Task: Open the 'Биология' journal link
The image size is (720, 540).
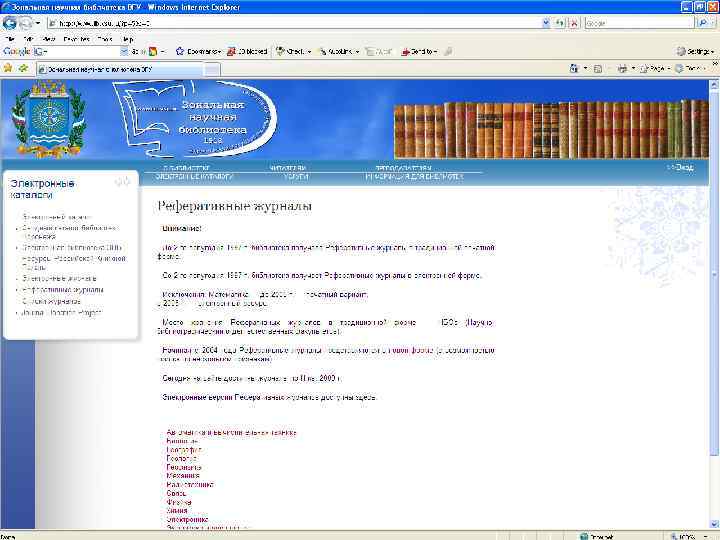Action: (182, 441)
